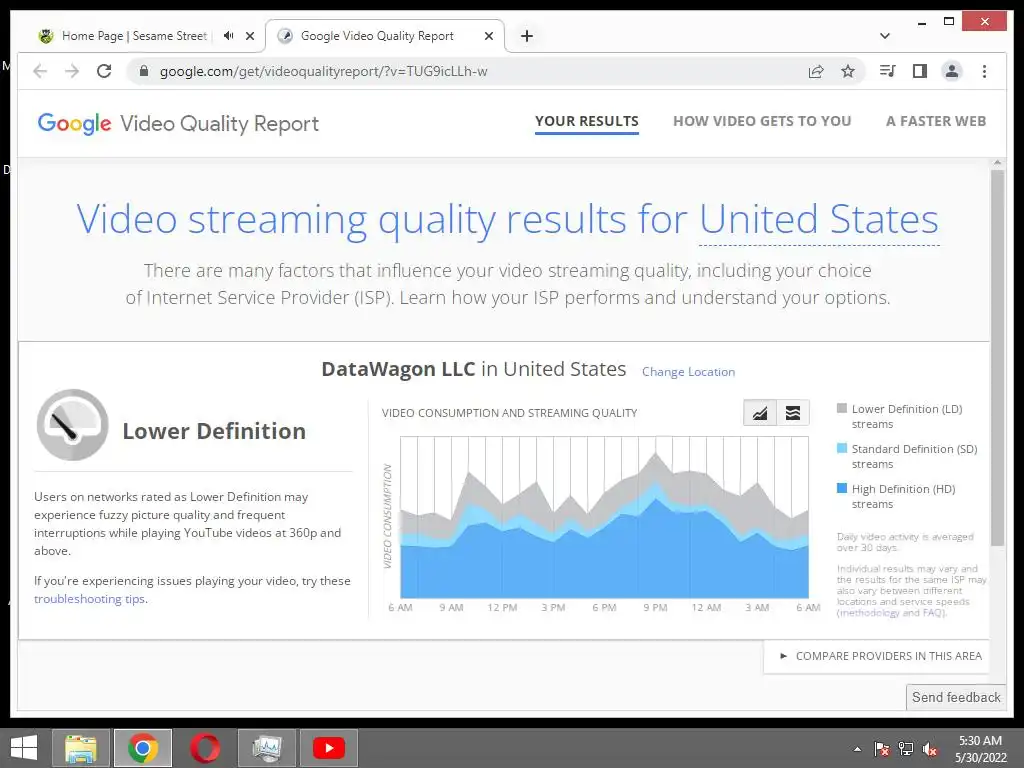Image resolution: width=1024 pixels, height=768 pixels.
Task: Open the methodology and FAQ link
Action: [891, 613]
